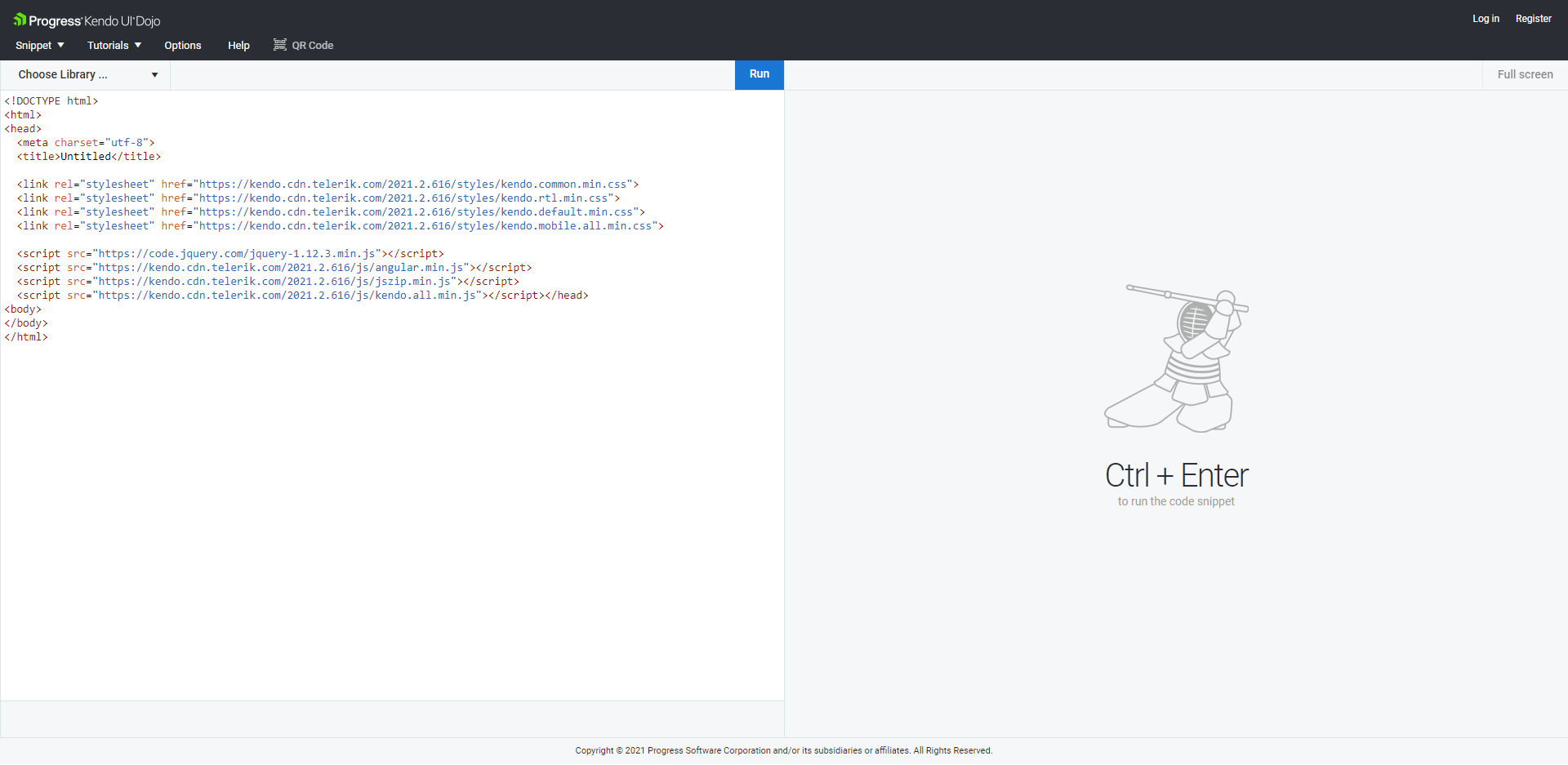Click the Log in link

pyautogui.click(x=1486, y=19)
